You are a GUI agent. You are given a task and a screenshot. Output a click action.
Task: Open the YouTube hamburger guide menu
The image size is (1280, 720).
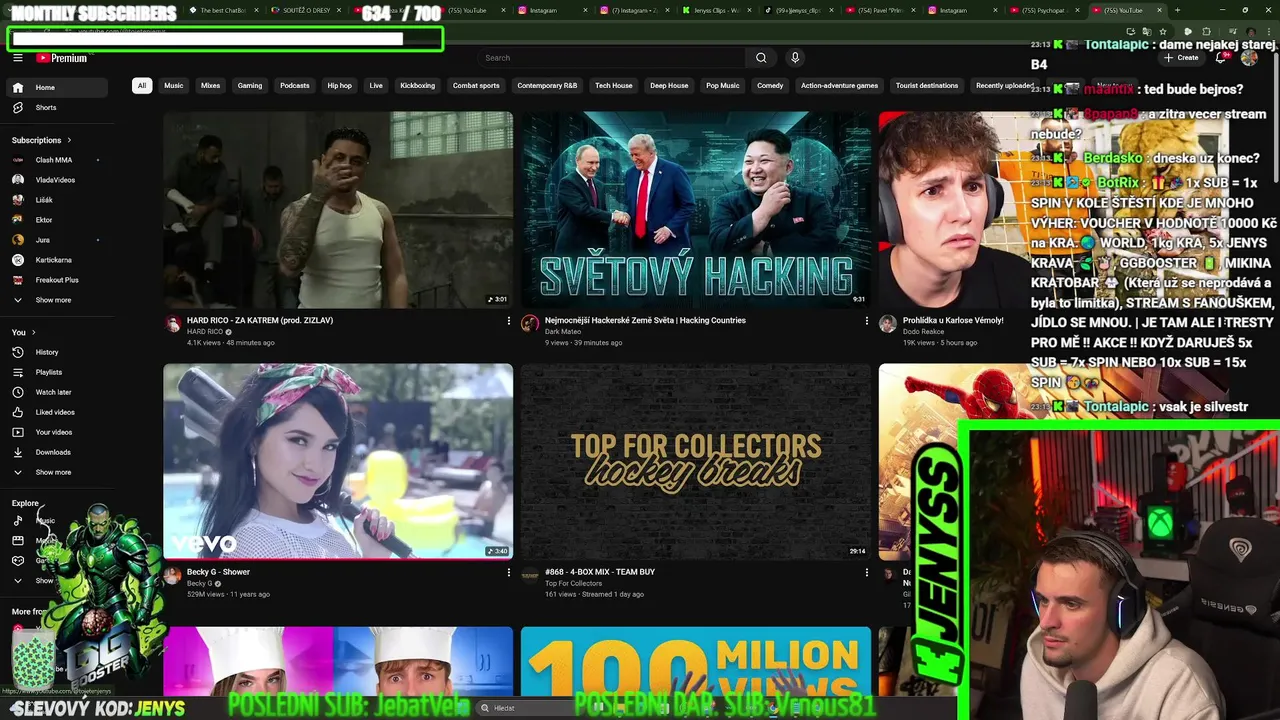tap(17, 58)
